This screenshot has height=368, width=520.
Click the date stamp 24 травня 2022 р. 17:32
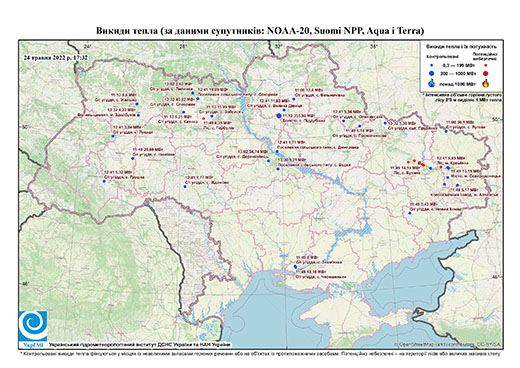tap(56, 57)
